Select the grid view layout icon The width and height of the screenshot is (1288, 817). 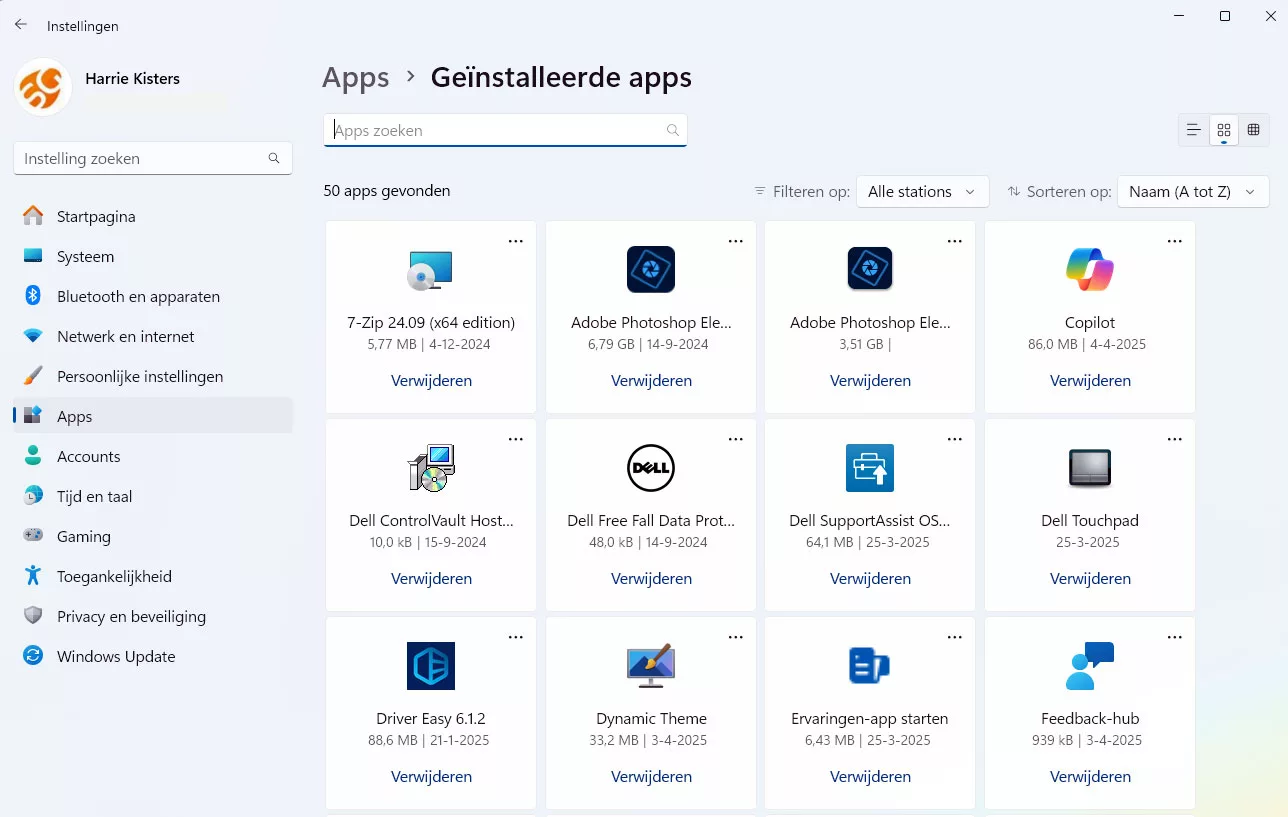click(x=1223, y=130)
